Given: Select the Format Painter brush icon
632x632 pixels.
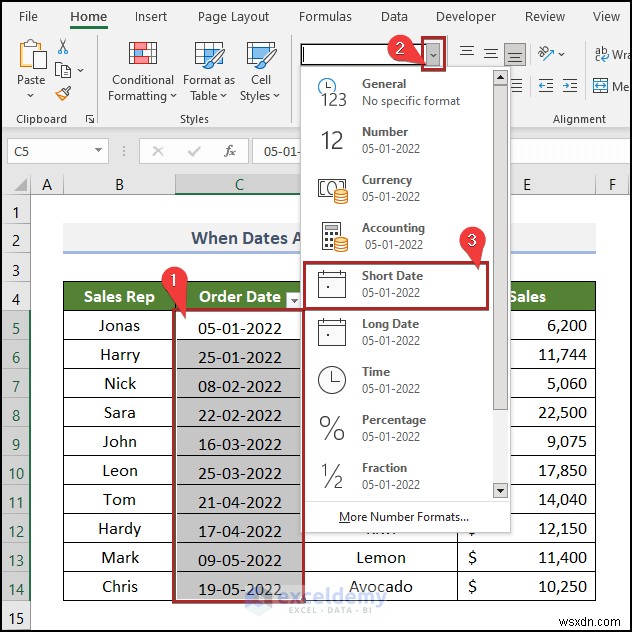Looking at the screenshot, I should [63, 94].
